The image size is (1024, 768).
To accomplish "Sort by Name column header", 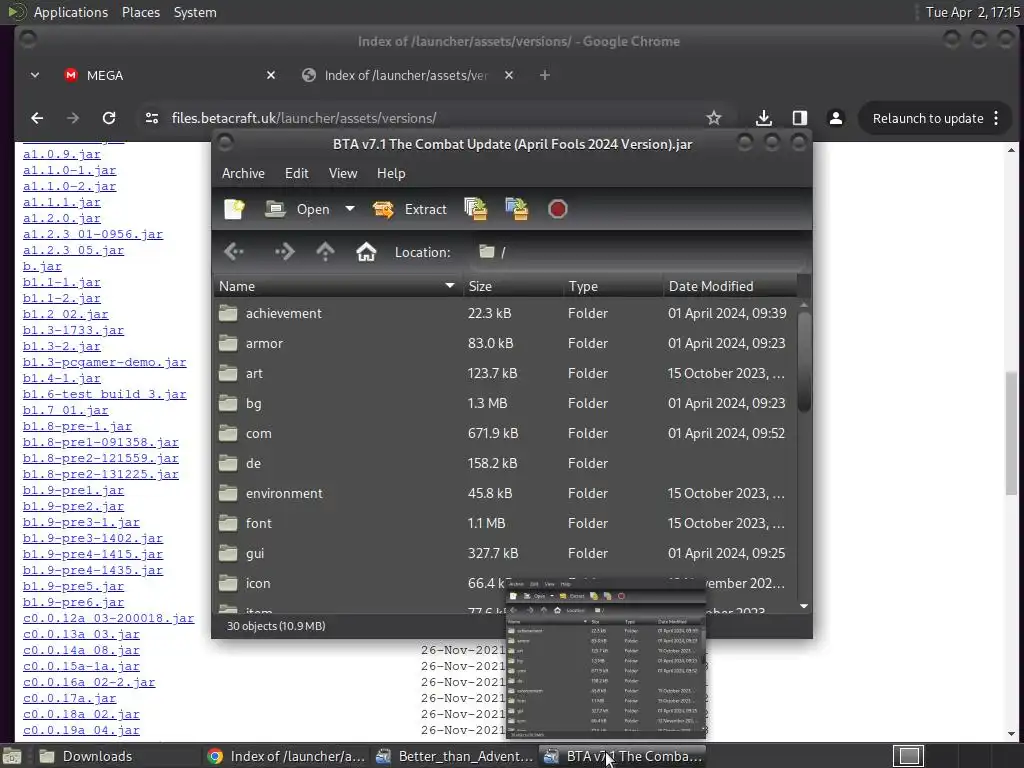I will point(338,286).
